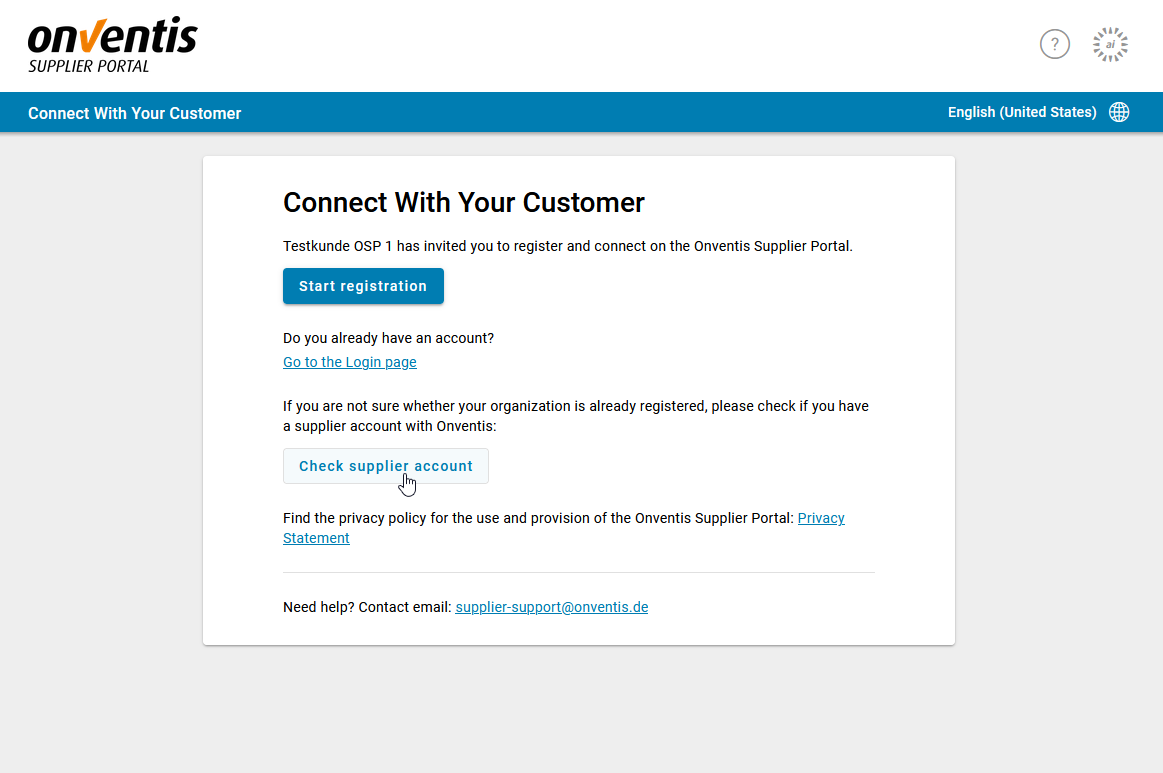The height and width of the screenshot is (773, 1163).
Task: Select the orange-accented Onventis wordmark
Action: click(112, 38)
